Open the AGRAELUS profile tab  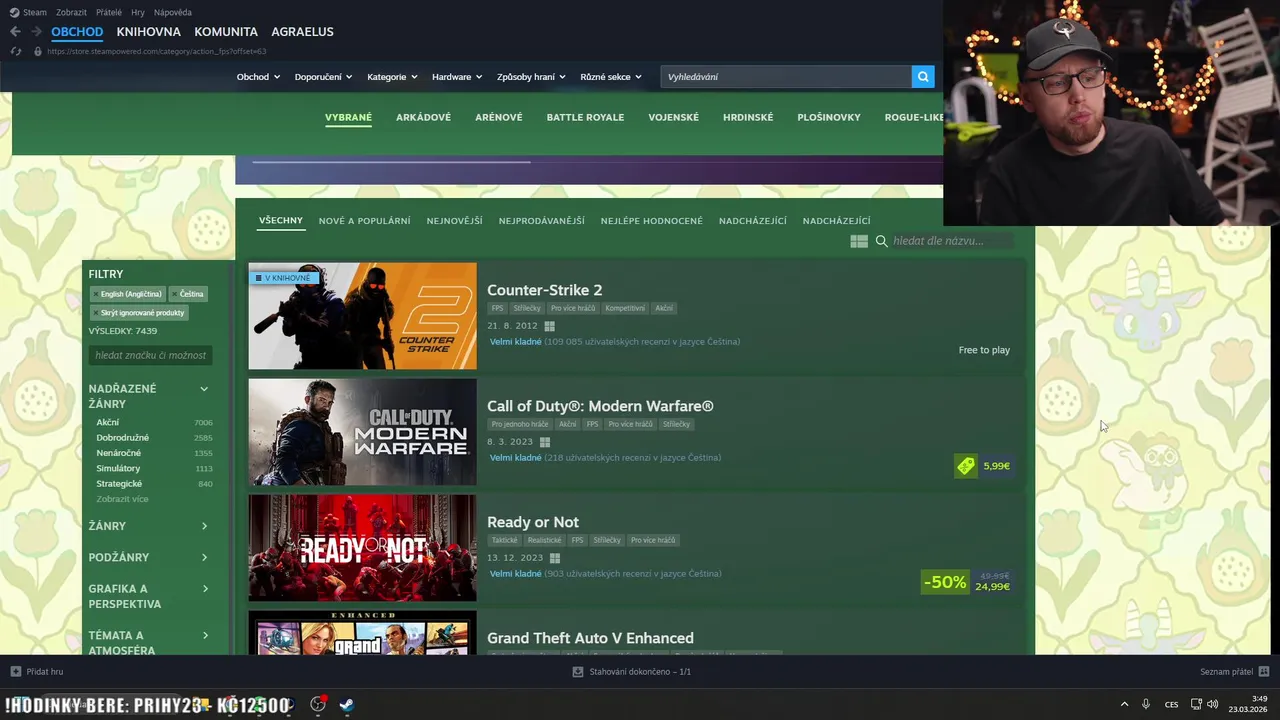(302, 32)
